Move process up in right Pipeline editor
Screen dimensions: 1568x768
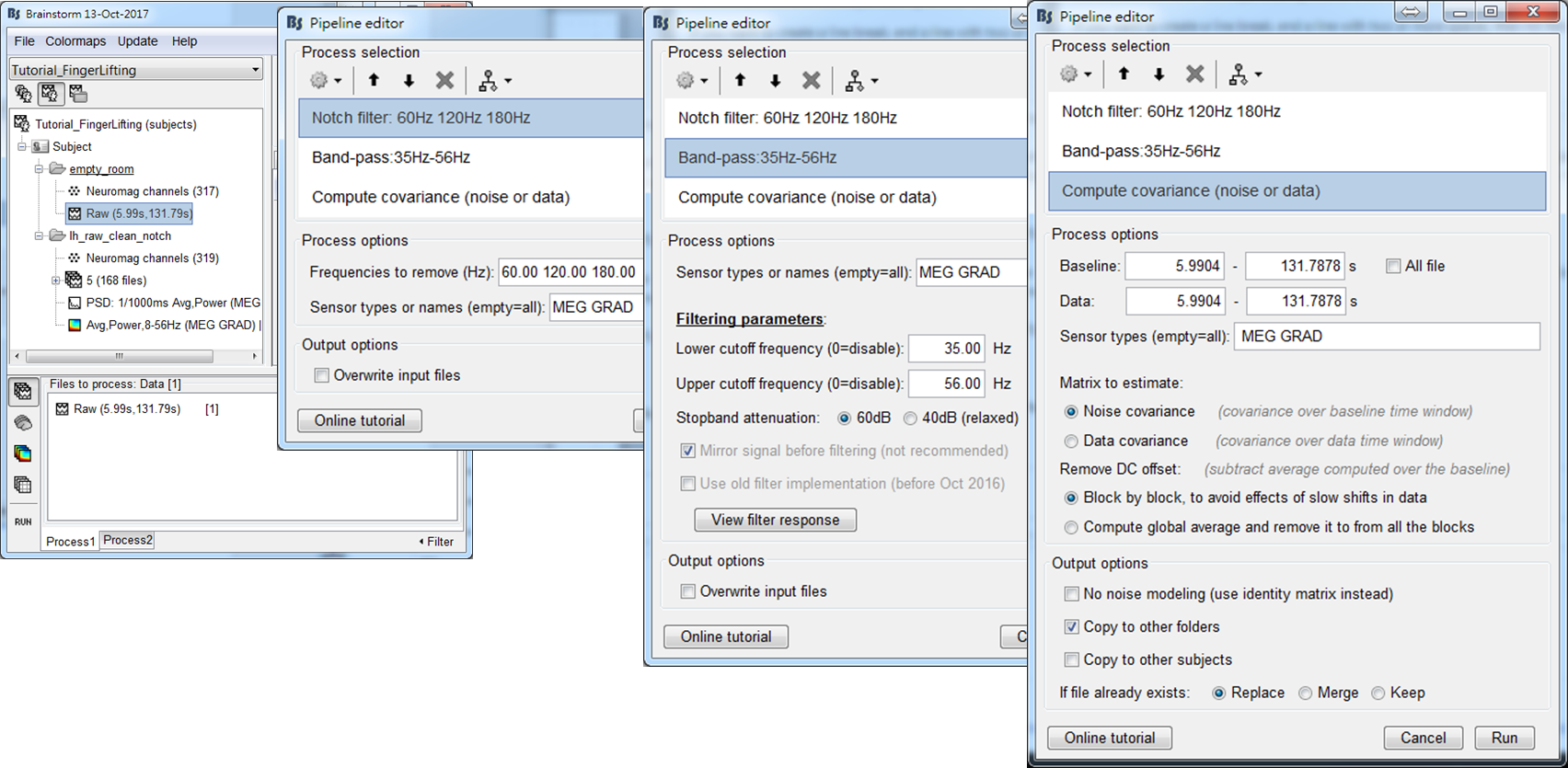[1124, 75]
